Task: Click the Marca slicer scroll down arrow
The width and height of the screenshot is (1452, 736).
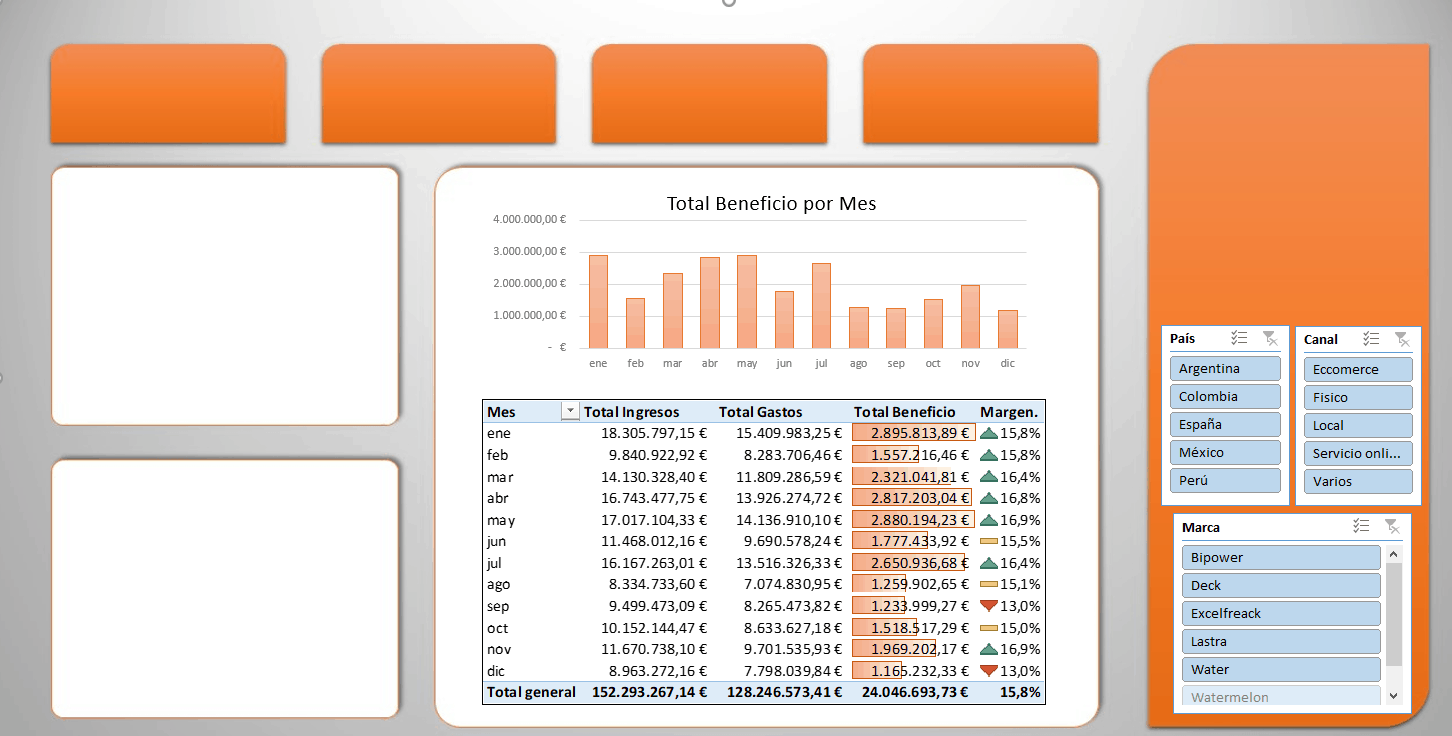Action: [x=1394, y=696]
